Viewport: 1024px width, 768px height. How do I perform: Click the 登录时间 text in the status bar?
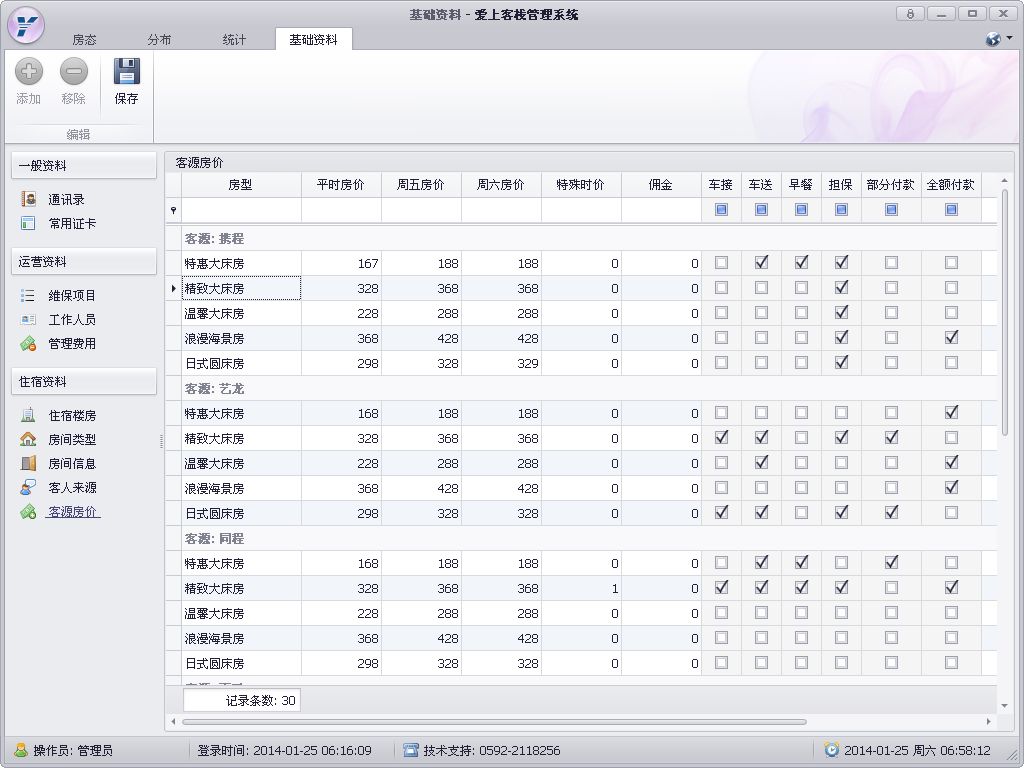point(284,750)
